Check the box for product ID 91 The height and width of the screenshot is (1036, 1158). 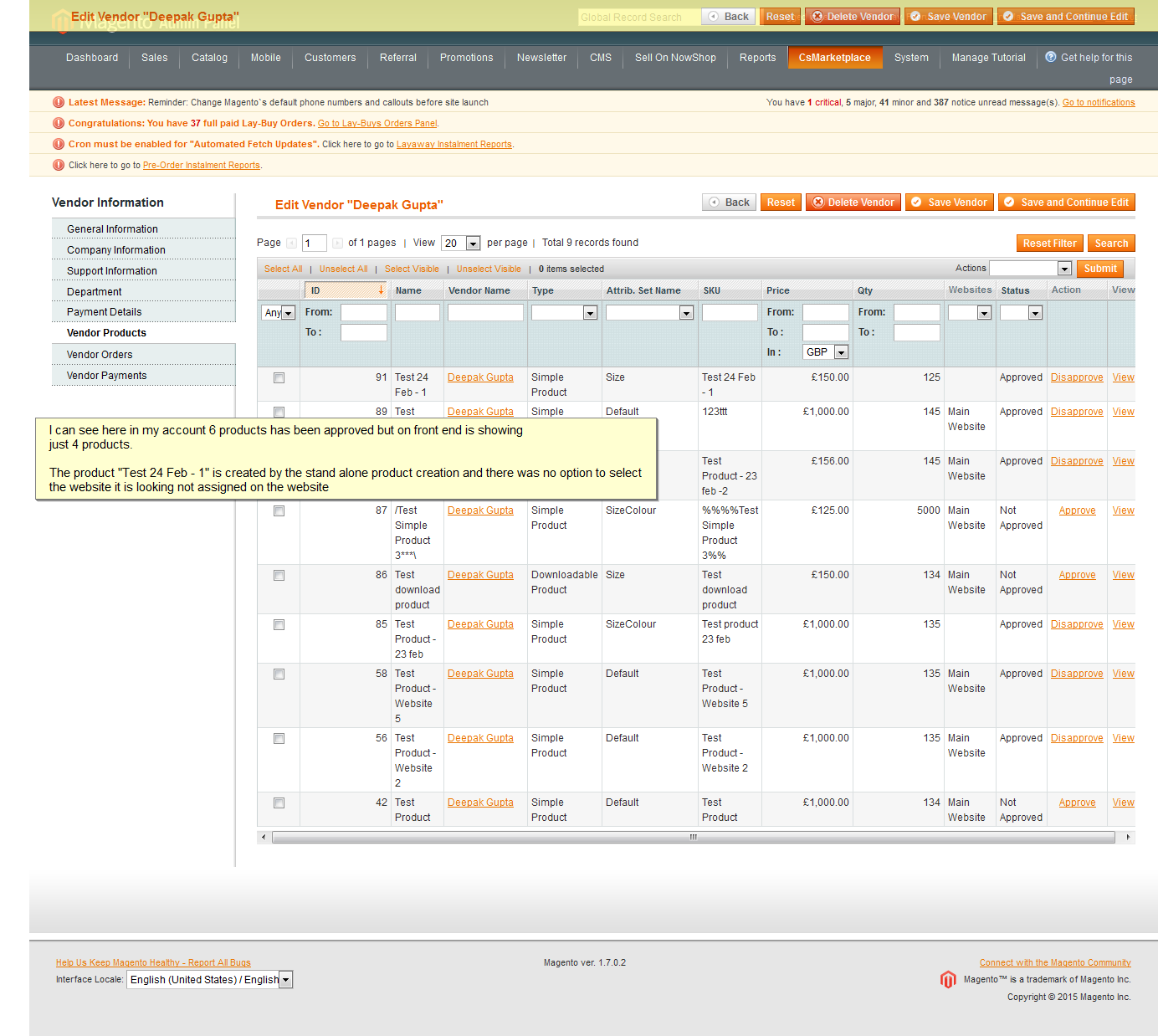point(279,378)
